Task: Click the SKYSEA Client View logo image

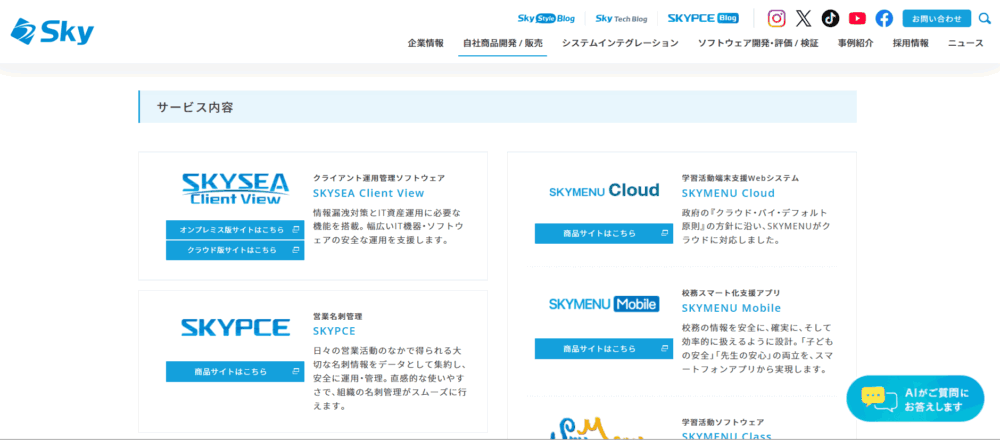Action: coord(235,189)
